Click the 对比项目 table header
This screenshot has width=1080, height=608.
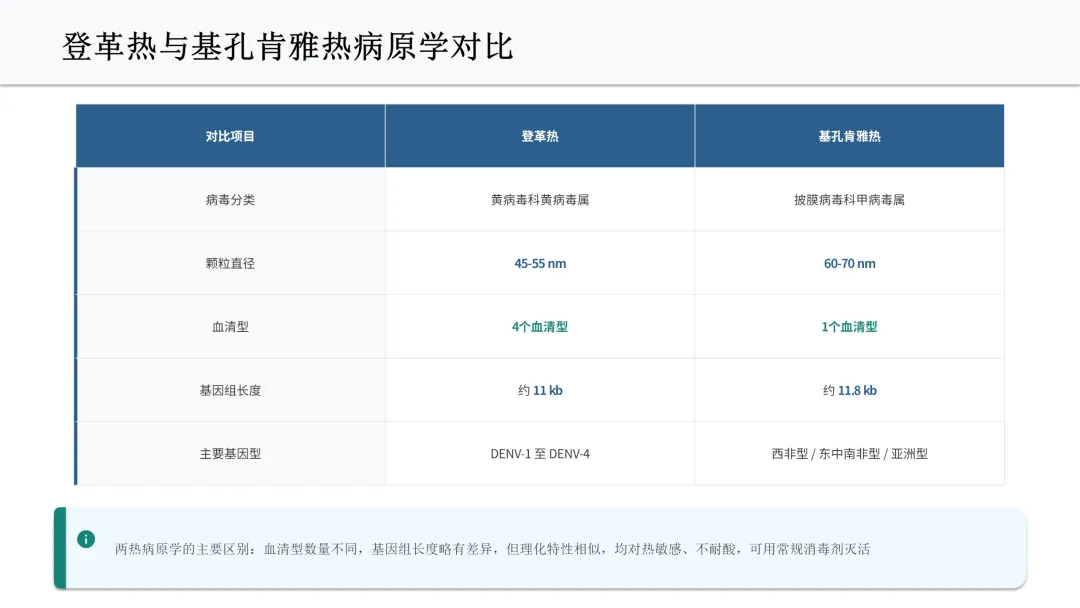(230, 136)
